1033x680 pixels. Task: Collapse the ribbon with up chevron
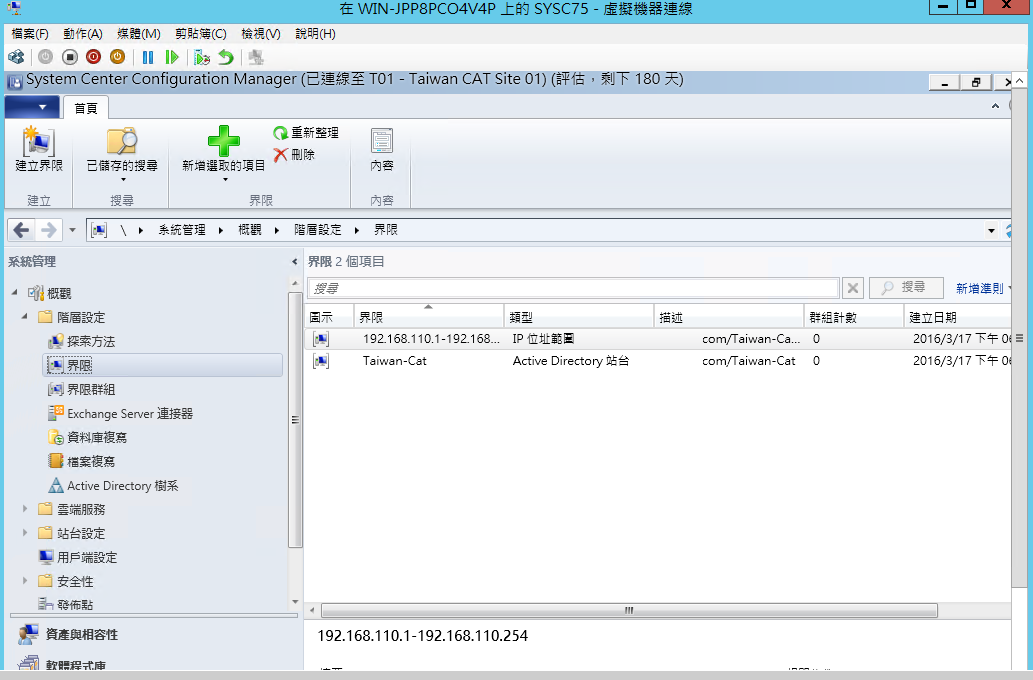995,106
